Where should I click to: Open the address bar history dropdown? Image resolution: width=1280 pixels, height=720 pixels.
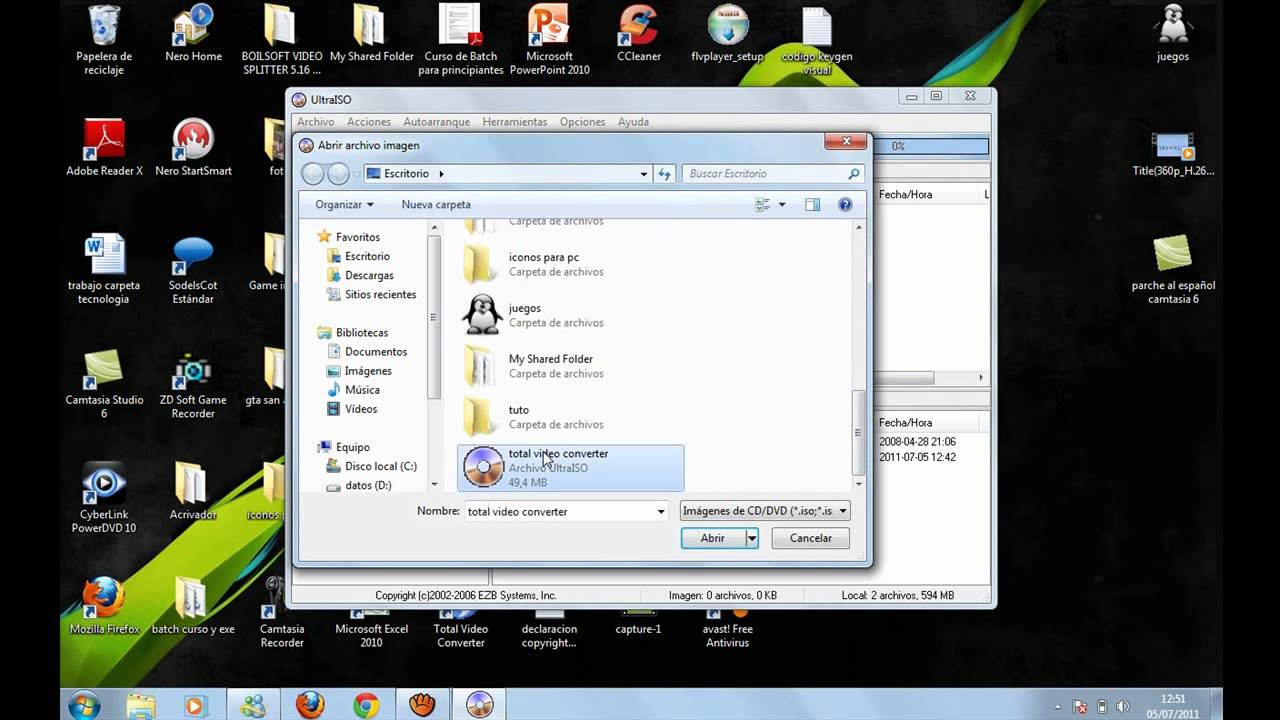click(x=644, y=174)
